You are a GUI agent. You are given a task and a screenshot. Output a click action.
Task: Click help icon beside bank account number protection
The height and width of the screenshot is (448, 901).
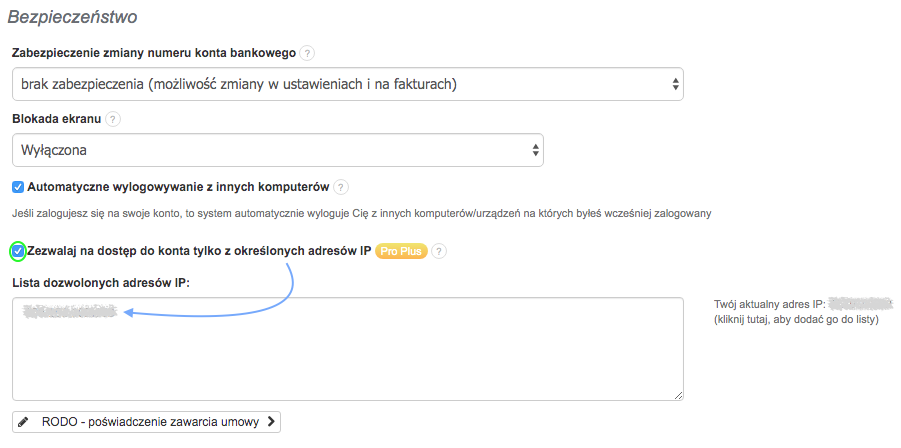tap(307, 53)
